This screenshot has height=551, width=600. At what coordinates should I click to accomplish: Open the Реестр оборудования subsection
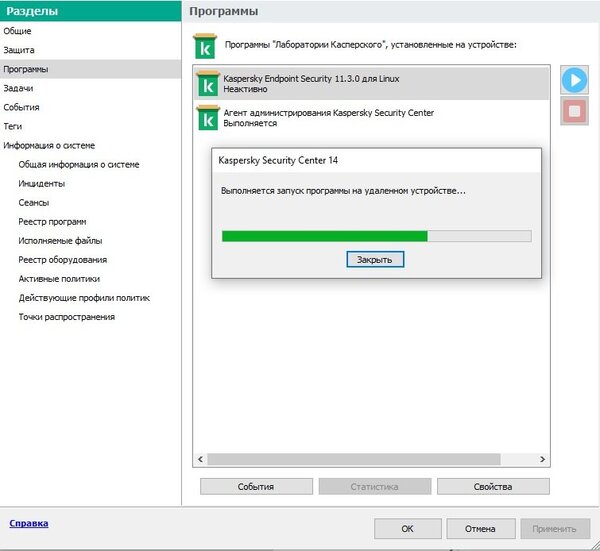pyautogui.click(x=63, y=260)
